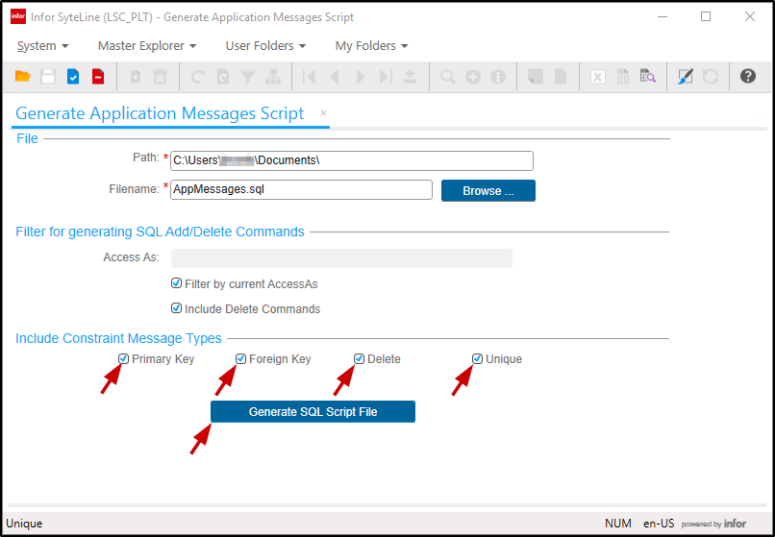Click the trash delete toolbar icon
This screenshot has width=775, height=537.
coord(160,77)
